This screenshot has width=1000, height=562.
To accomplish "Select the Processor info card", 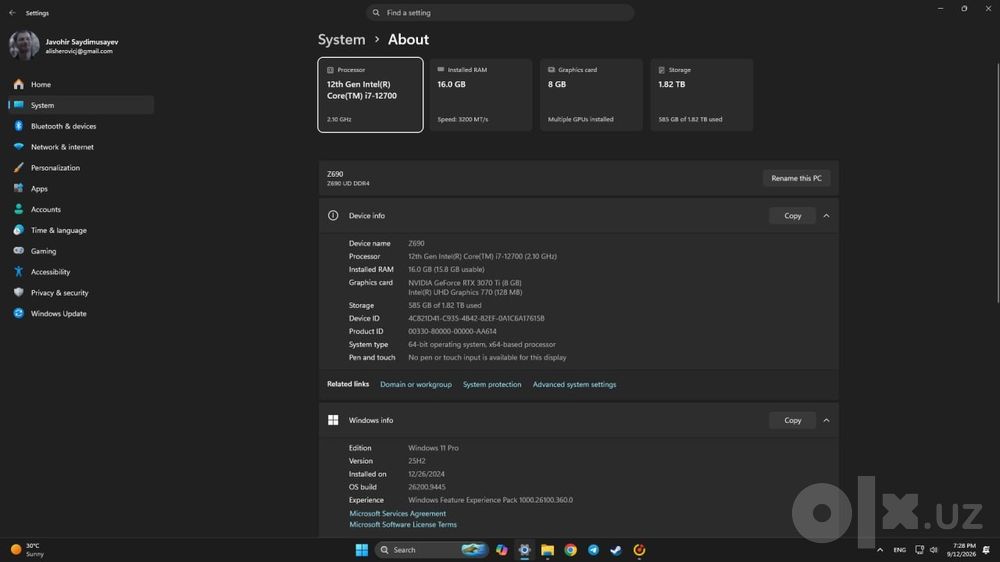I will (x=371, y=95).
